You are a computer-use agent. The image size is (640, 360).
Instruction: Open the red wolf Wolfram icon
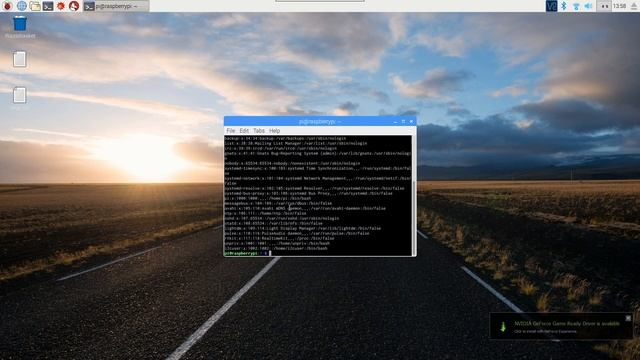(x=74, y=6)
